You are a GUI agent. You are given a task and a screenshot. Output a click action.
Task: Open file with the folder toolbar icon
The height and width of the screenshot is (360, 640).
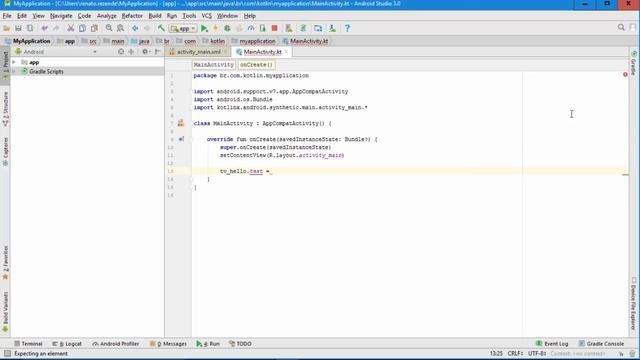pos(7,28)
